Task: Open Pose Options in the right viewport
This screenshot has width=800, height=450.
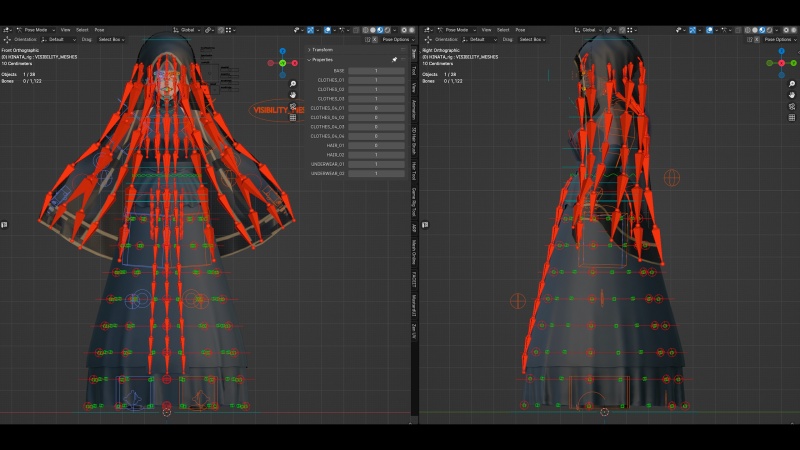Action: pyautogui.click(x=778, y=39)
